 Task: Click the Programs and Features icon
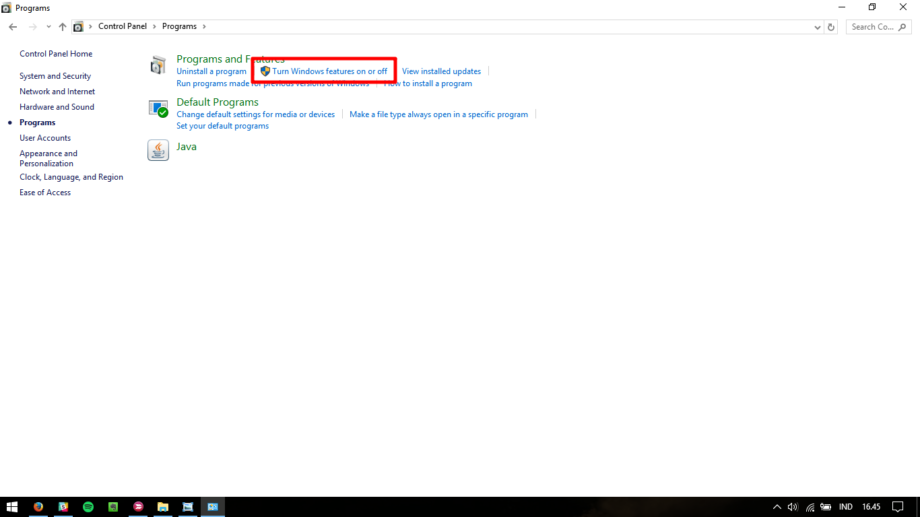tap(157, 65)
